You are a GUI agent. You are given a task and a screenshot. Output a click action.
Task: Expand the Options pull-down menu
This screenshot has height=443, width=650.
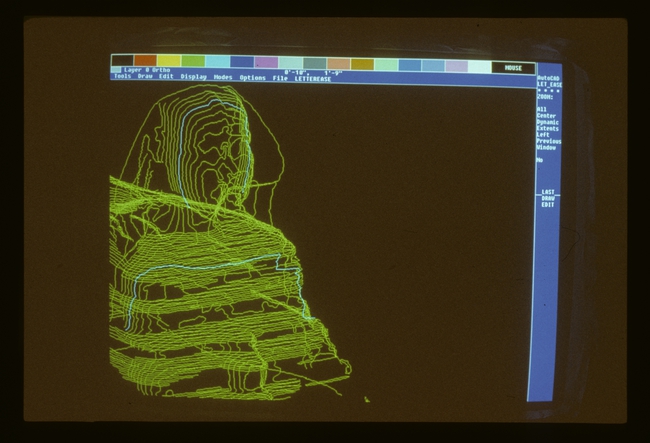tap(252, 77)
